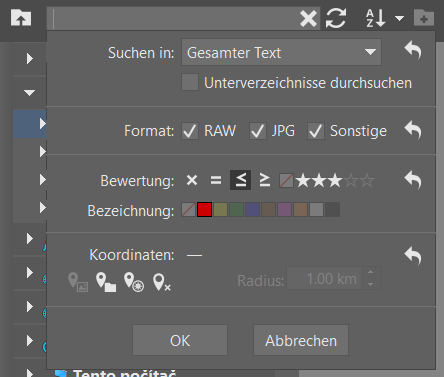Set rating to four stars
Viewport: 444px width, 377px height.
point(351,180)
